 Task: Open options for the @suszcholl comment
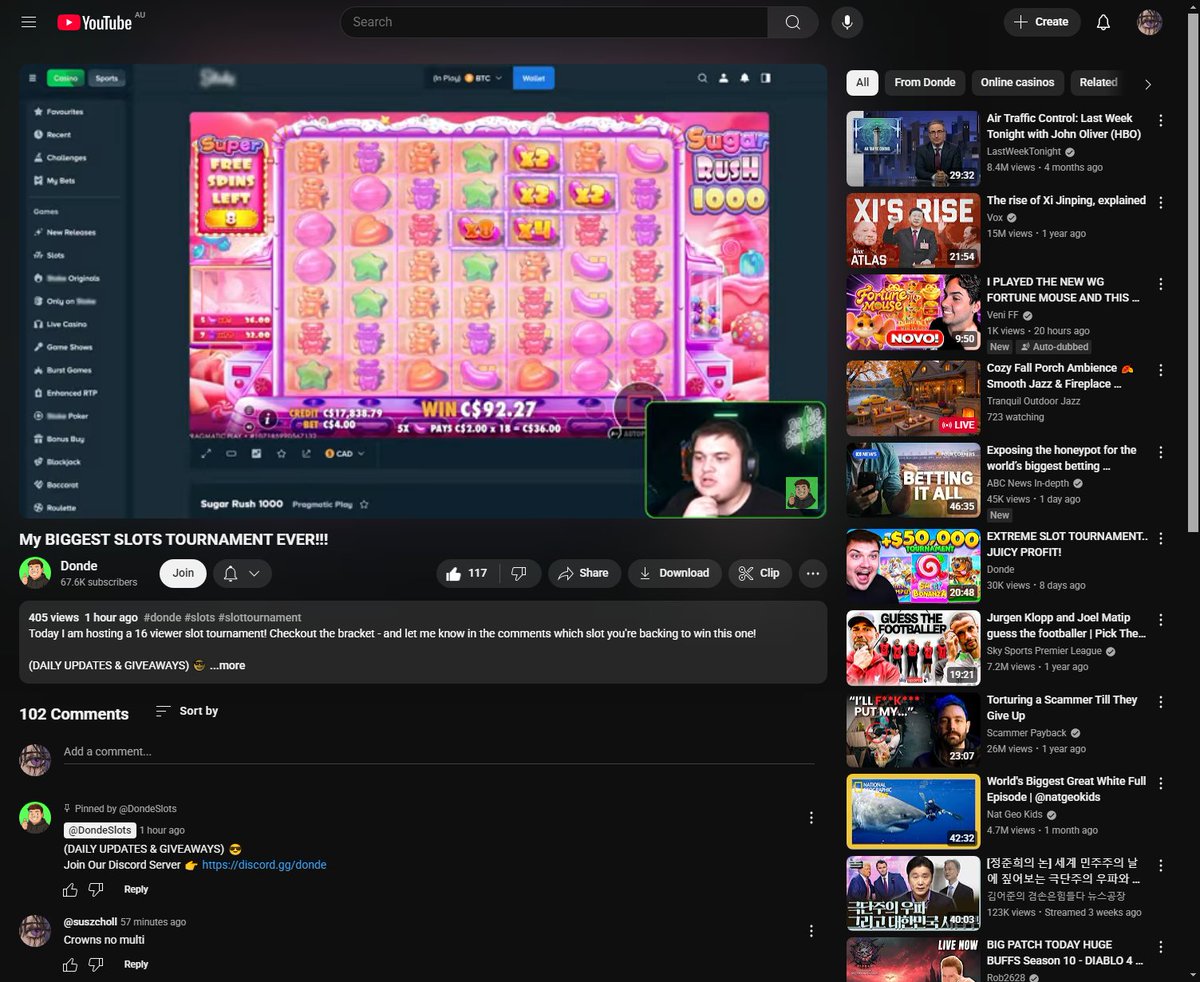(811, 930)
